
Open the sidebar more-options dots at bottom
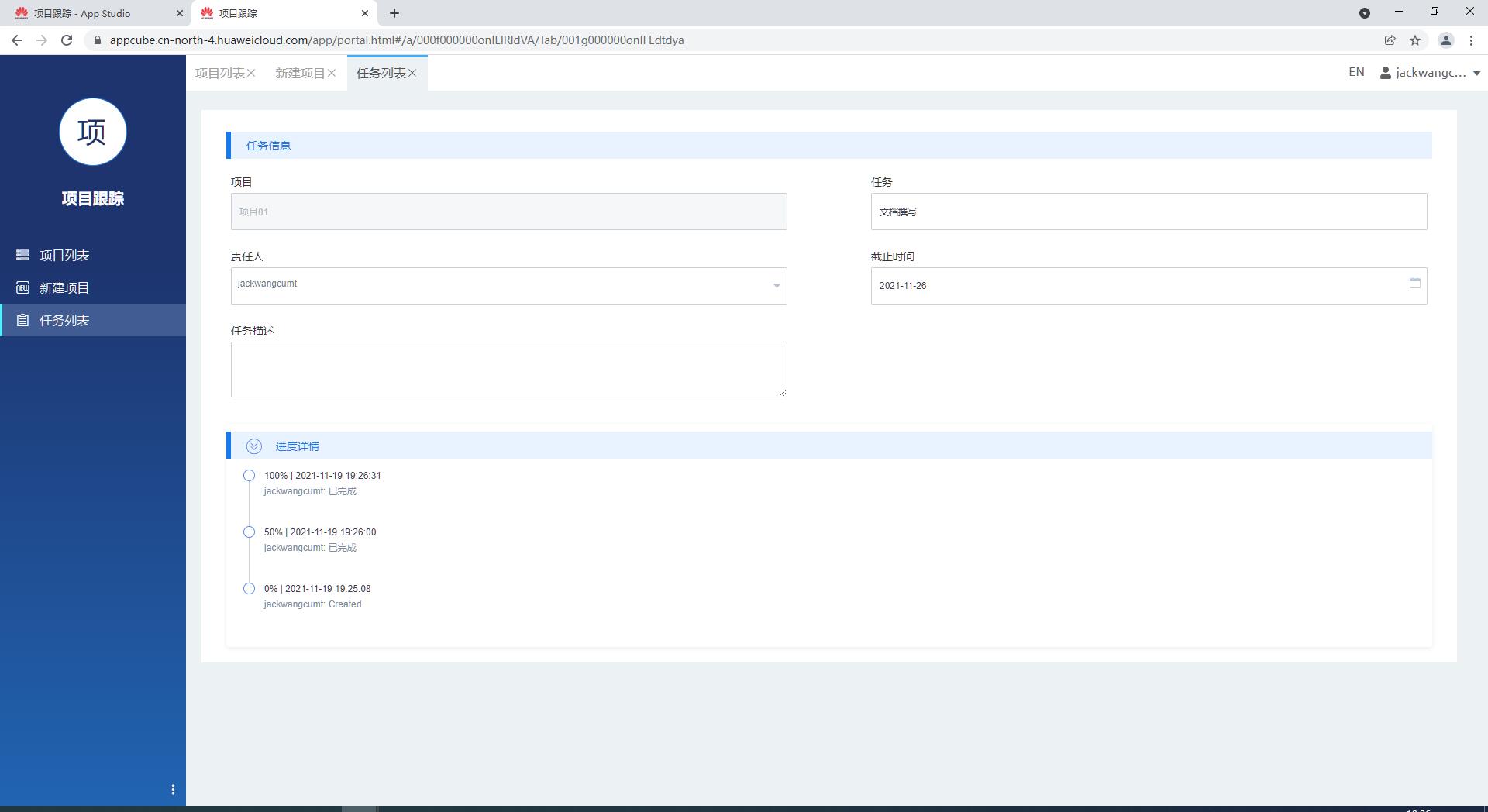(x=173, y=790)
